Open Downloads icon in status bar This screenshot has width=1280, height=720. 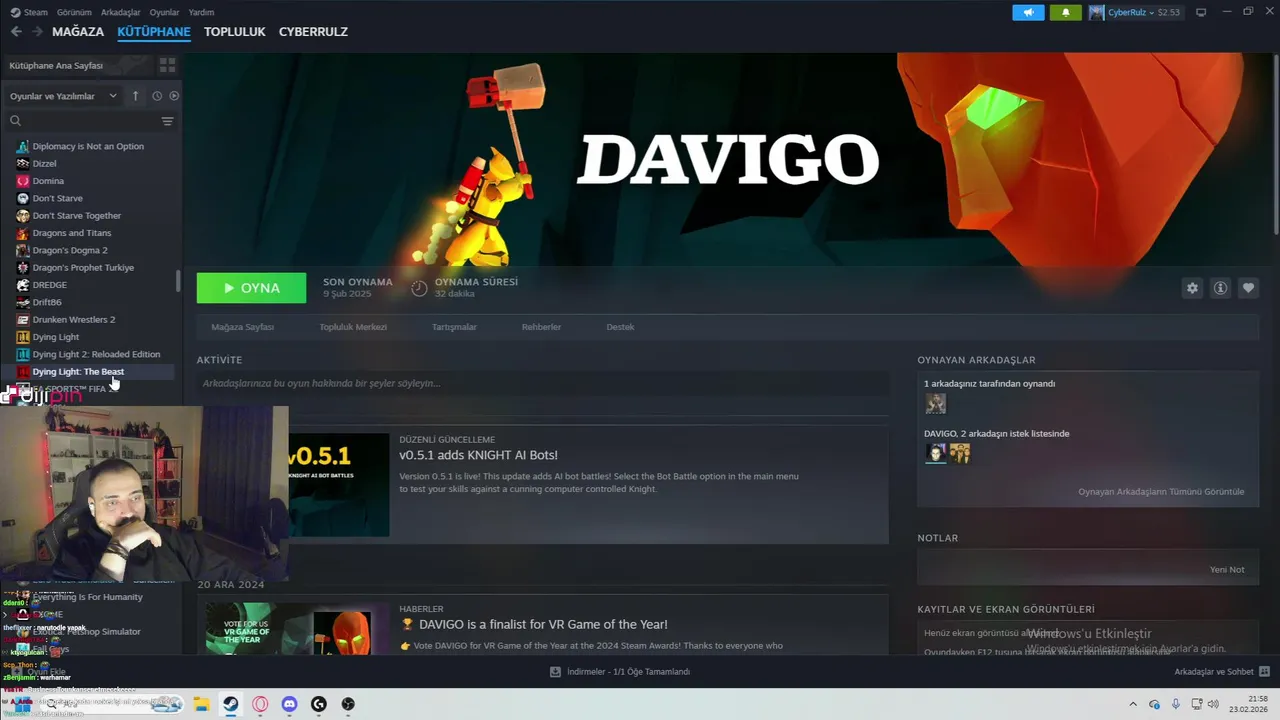(555, 672)
